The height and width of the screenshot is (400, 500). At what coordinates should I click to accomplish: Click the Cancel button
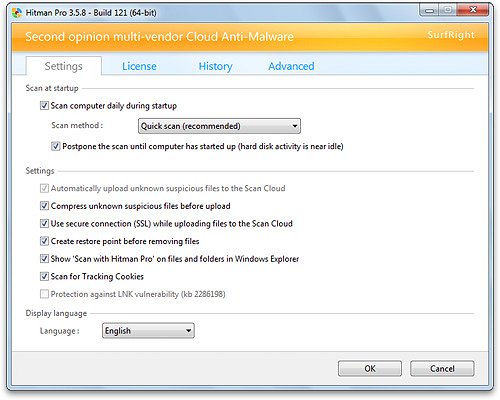tap(442, 369)
